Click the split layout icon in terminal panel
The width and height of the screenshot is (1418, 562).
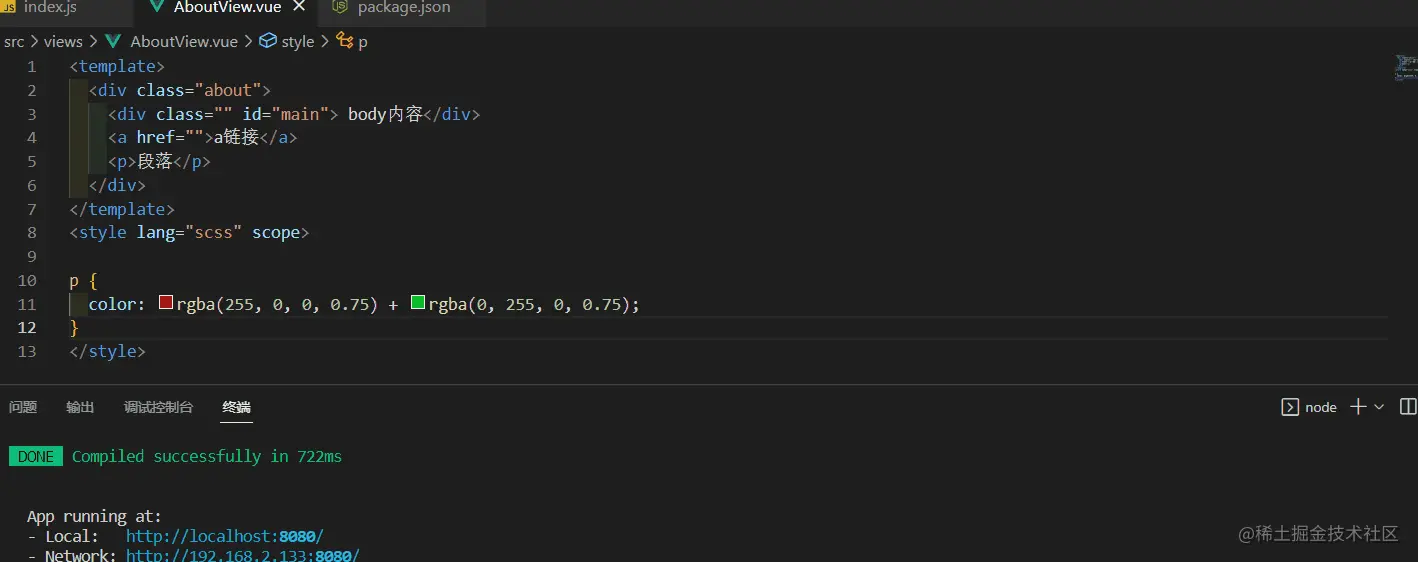tap(1408, 407)
